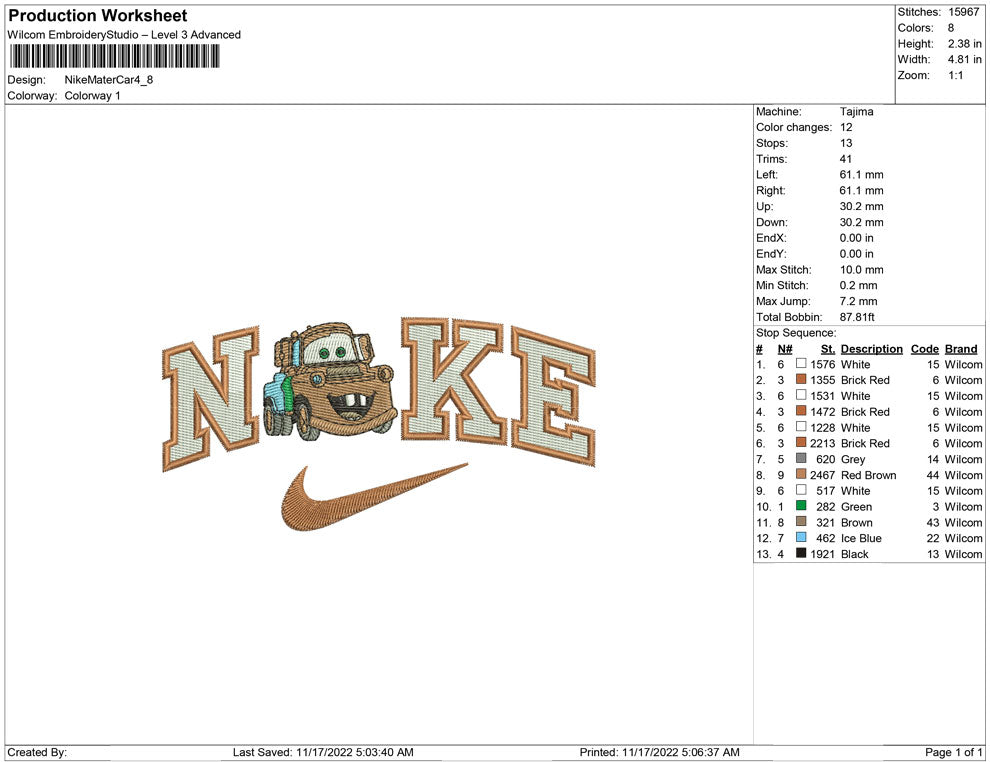Click the brown swatch in stop 11
The image size is (990, 762).
pyautogui.click(x=801, y=521)
